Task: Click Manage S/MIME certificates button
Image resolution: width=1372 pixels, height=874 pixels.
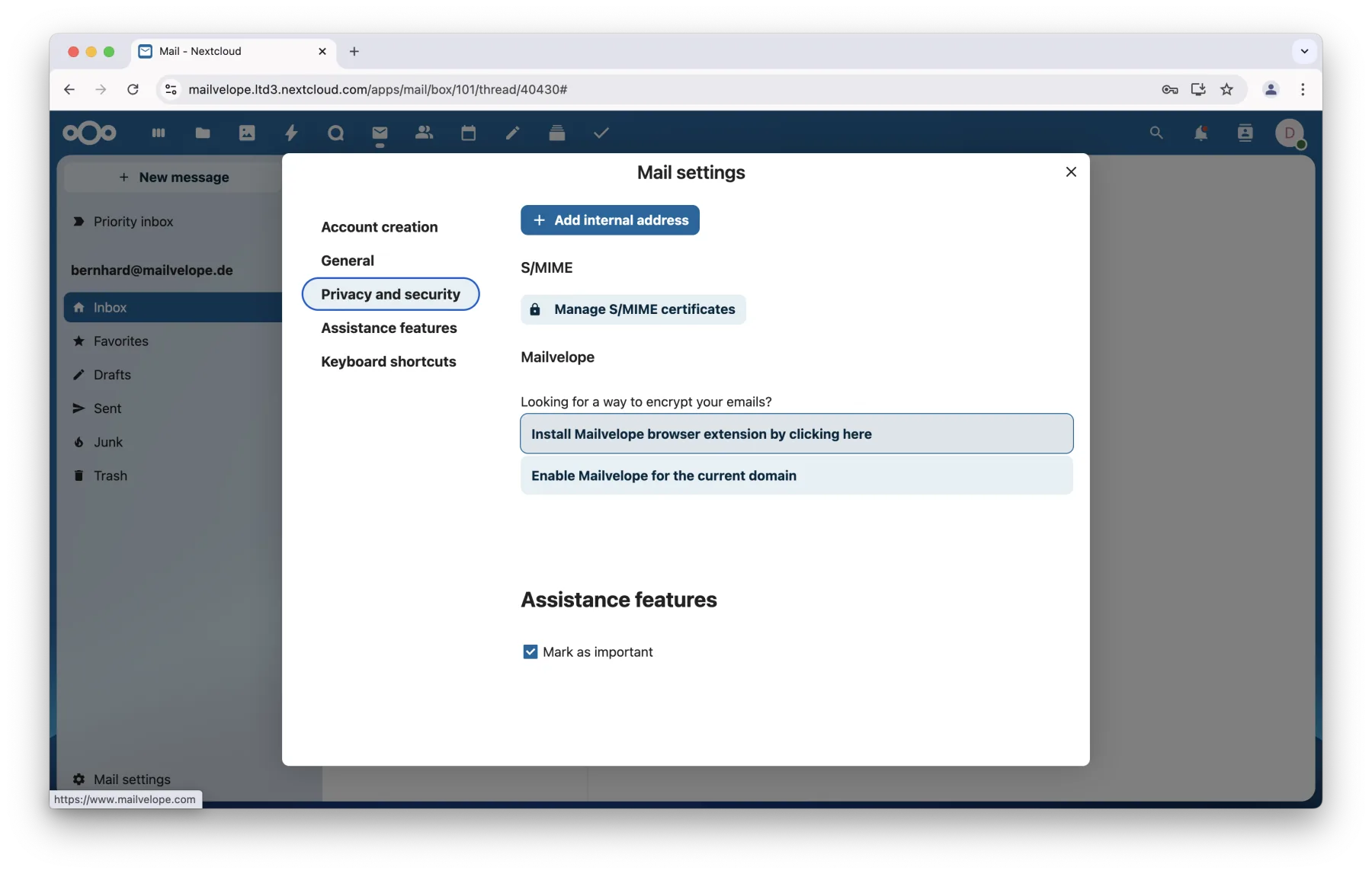Action: (x=633, y=309)
